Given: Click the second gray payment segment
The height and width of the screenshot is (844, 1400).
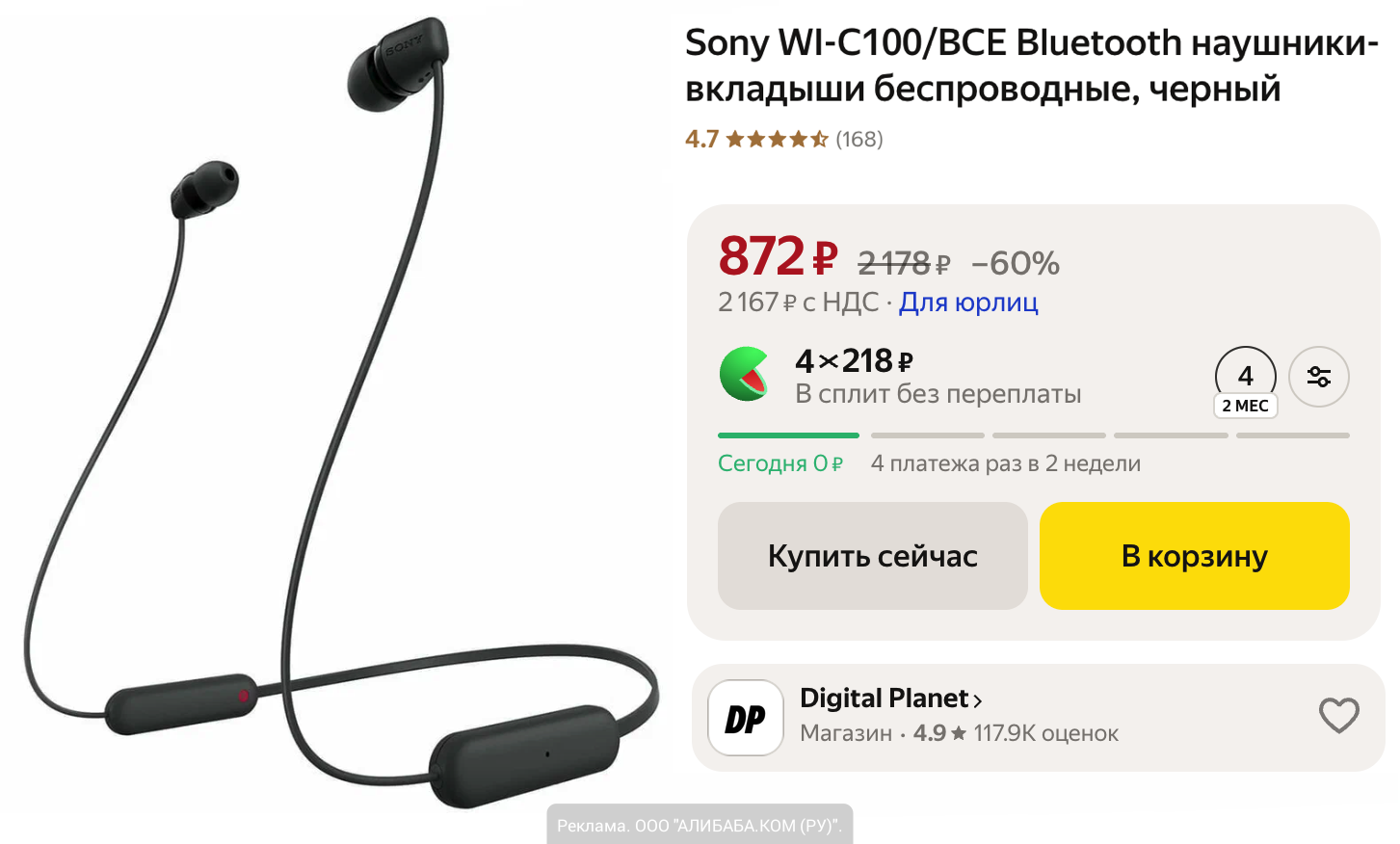Looking at the screenshot, I should (x=1049, y=435).
